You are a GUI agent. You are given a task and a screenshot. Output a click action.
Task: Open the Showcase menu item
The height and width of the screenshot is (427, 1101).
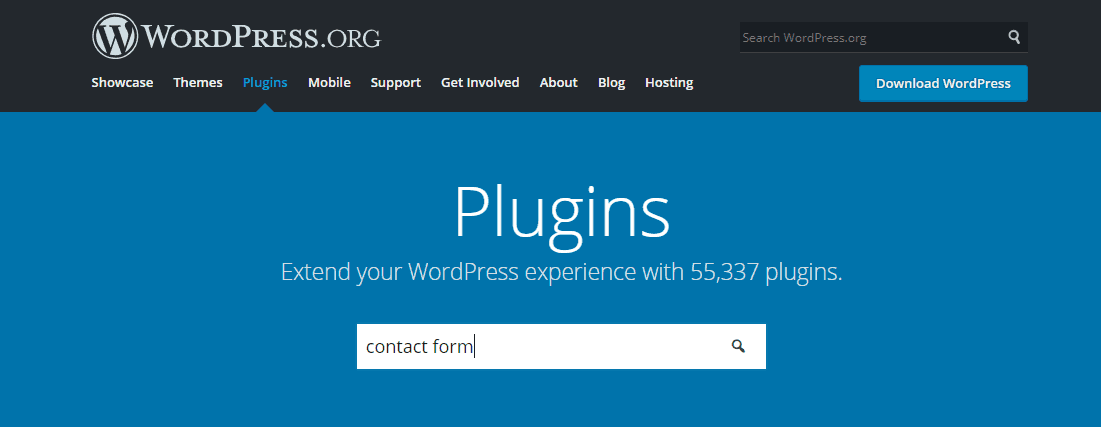(122, 83)
